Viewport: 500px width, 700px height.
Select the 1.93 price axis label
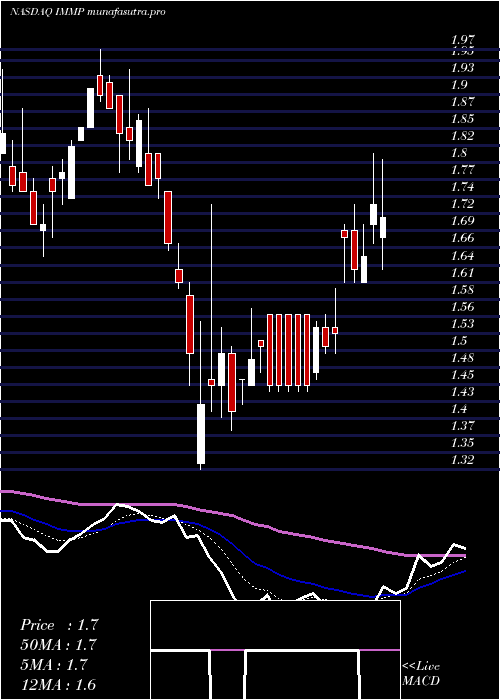(462, 68)
